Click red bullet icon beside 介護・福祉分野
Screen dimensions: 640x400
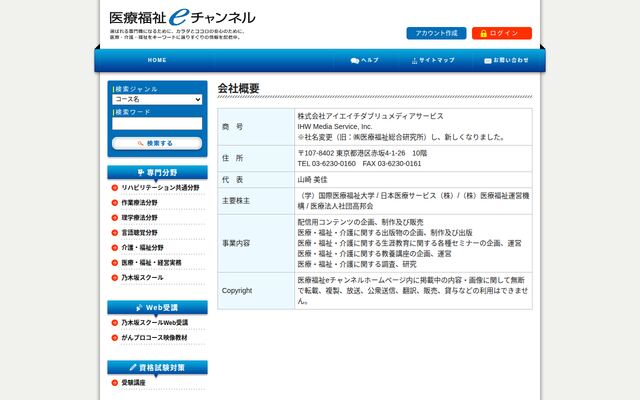pyautogui.click(x=115, y=248)
